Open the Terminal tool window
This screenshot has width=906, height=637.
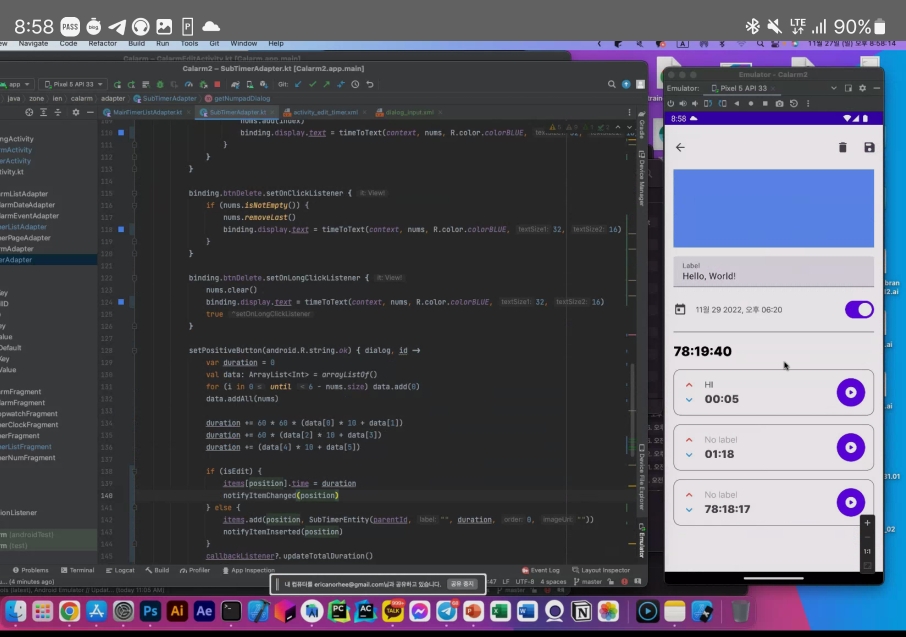point(77,570)
